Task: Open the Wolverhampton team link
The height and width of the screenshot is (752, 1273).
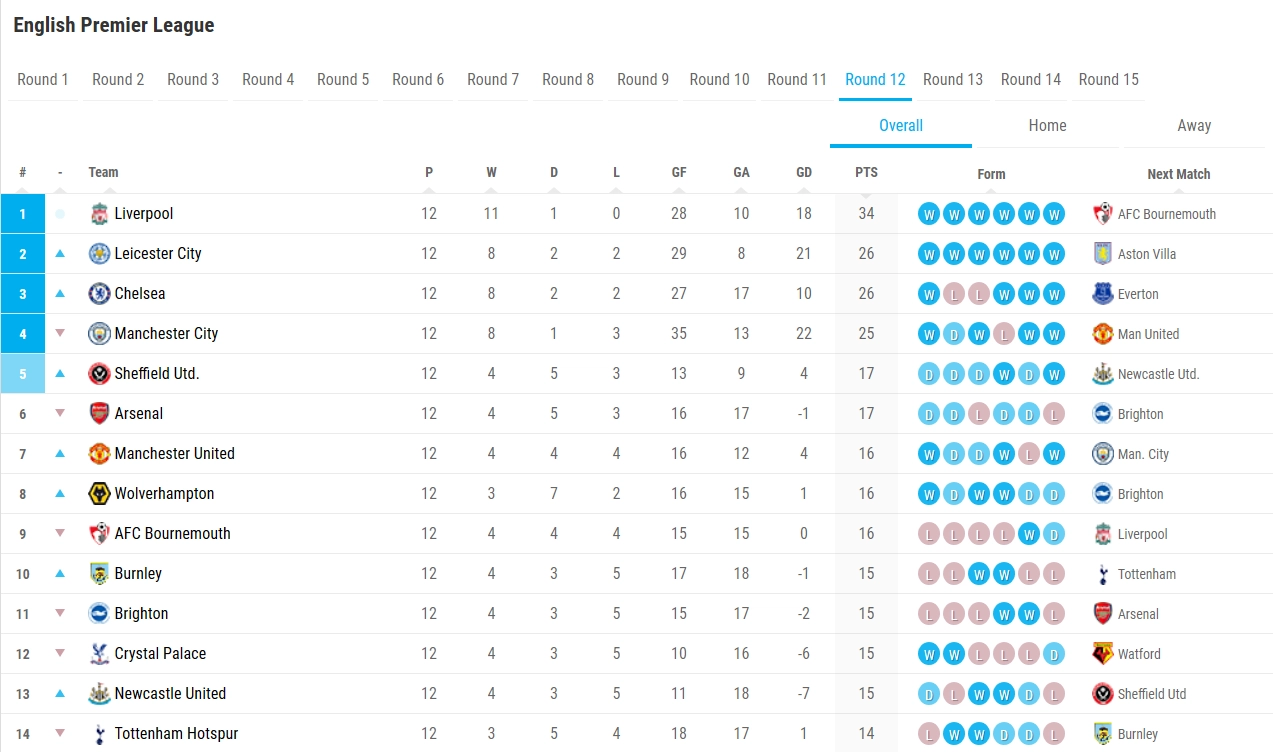Action: [165, 494]
